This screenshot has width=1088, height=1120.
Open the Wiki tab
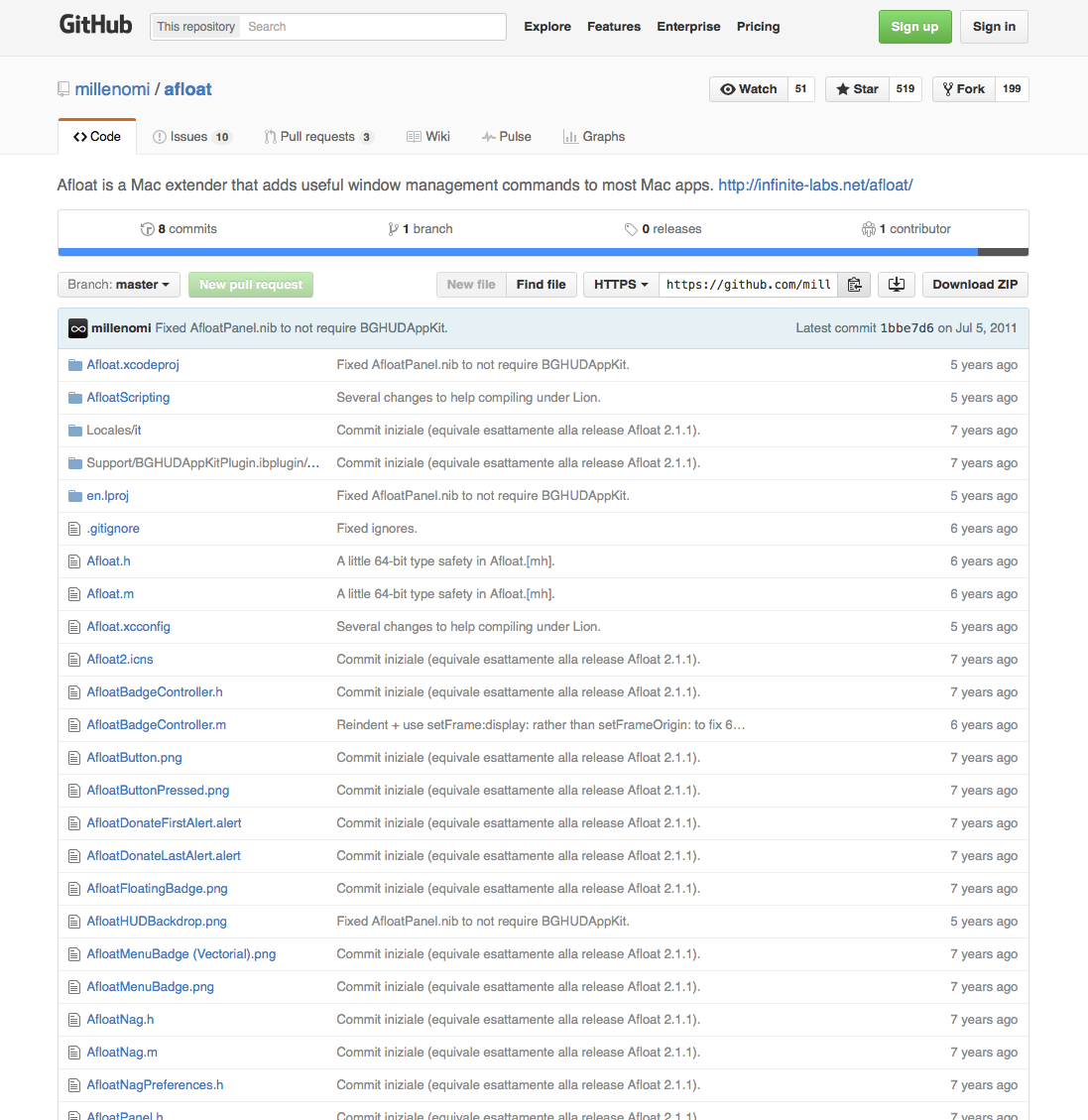click(x=428, y=137)
